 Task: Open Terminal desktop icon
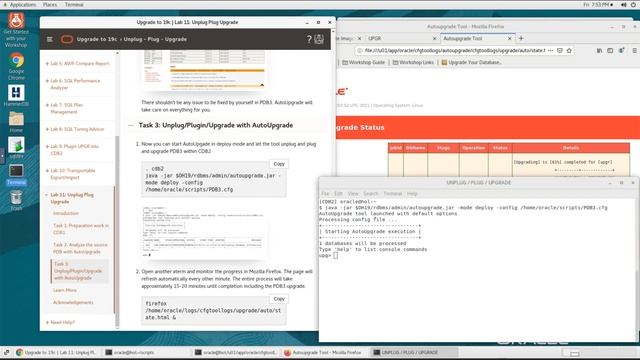(x=16, y=174)
